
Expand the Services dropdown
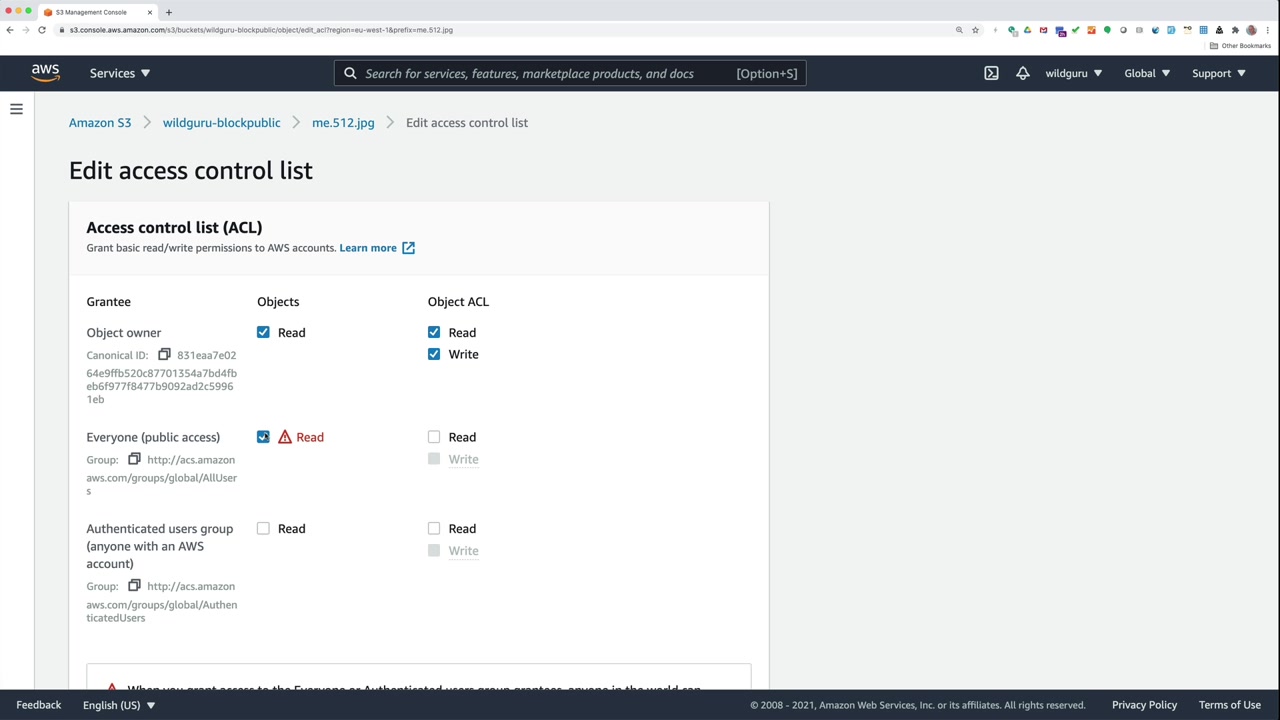[x=120, y=73]
